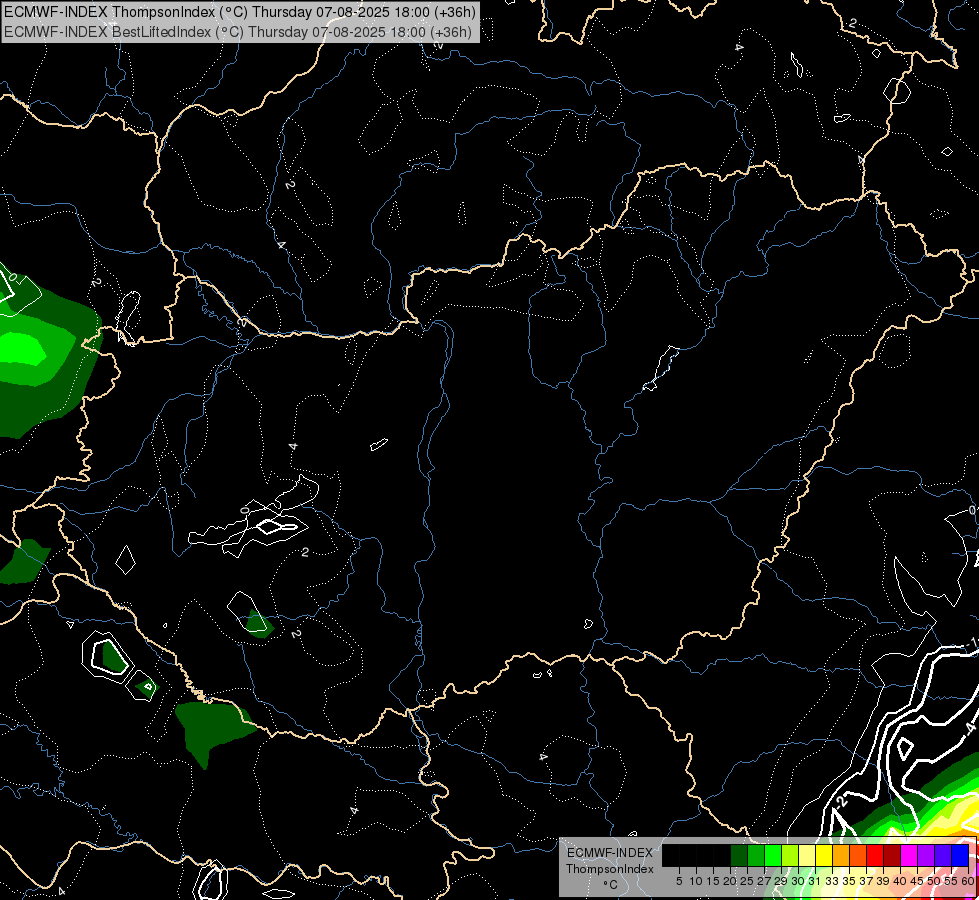Click the ECMWF-INDEX label in the legend
This screenshot has height=900, width=979.
pyautogui.click(x=610, y=853)
